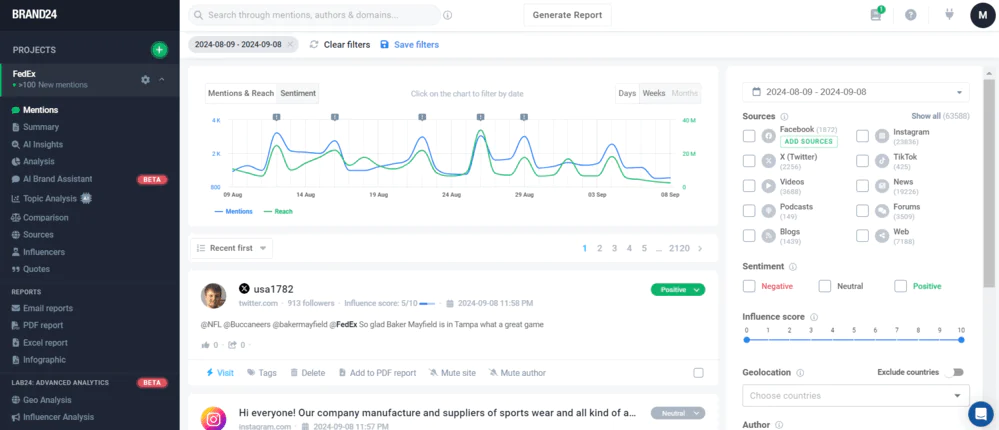Image resolution: width=999 pixels, height=430 pixels.
Task: Remove the date filter chip with X
Action: point(290,45)
